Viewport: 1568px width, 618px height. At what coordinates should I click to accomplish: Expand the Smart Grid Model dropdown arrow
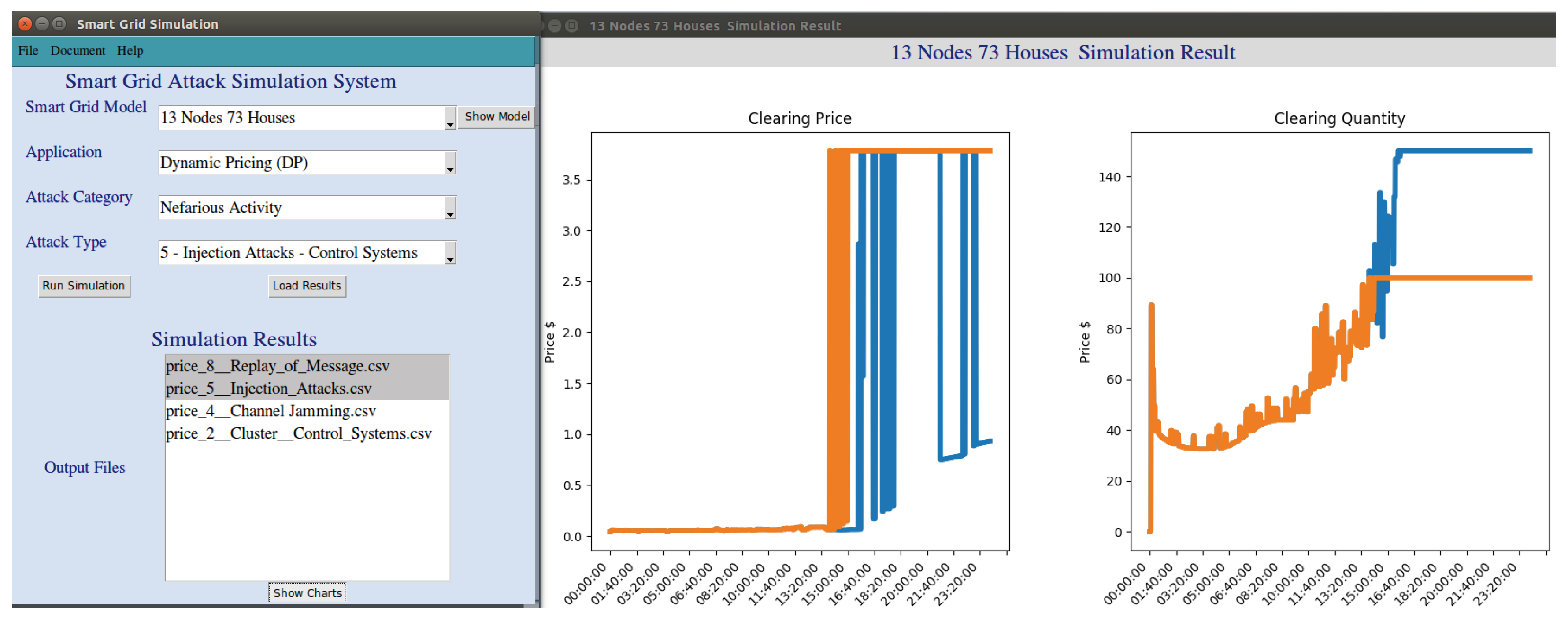pos(450,118)
